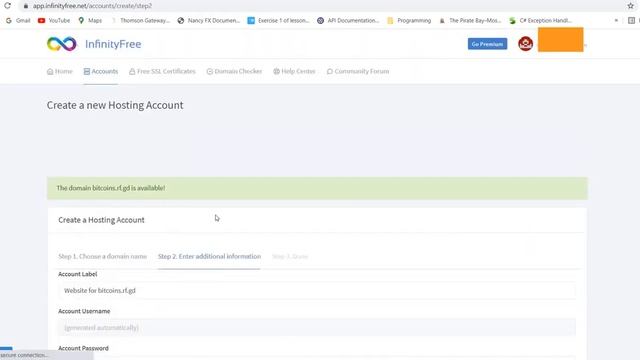Go to the Home nav item
The width and height of the screenshot is (640, 360).
[60, 71]
